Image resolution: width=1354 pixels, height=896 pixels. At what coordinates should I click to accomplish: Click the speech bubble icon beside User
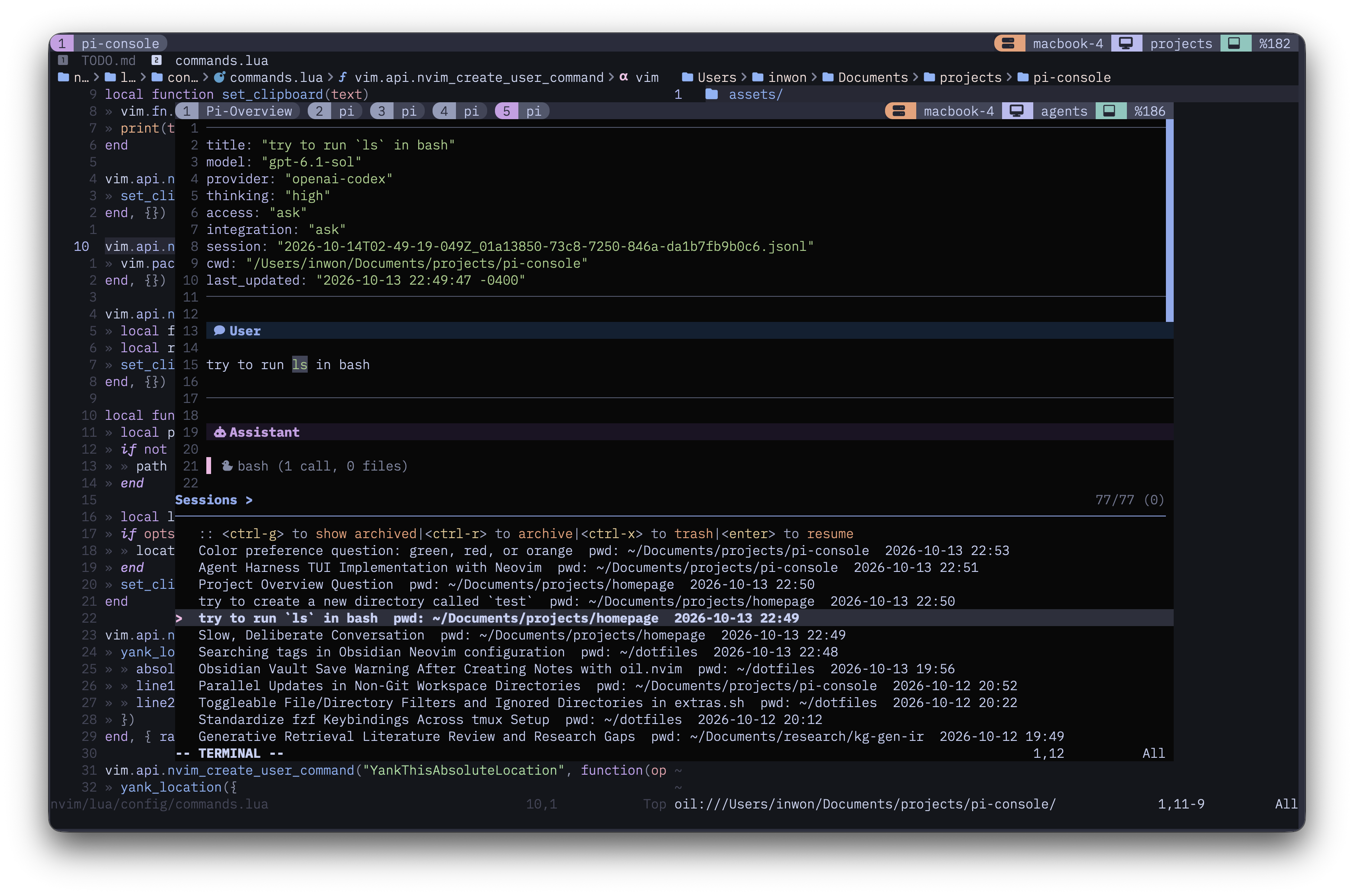219,330
